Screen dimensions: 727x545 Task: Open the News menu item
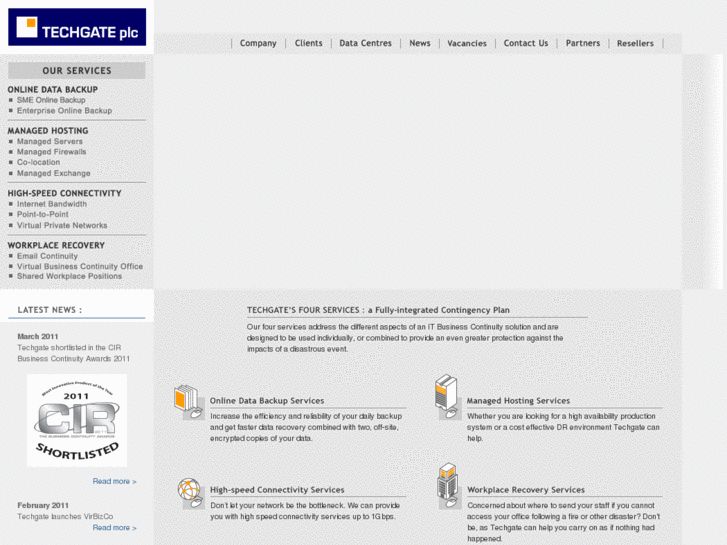click(x=420, y=43)
